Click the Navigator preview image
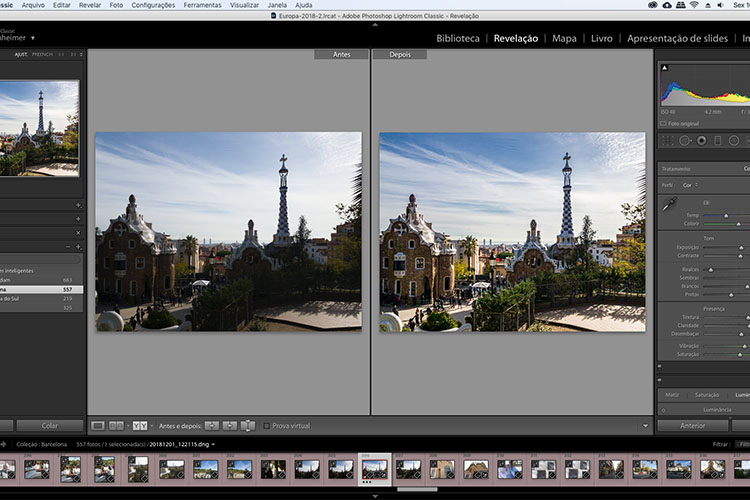 39,128
